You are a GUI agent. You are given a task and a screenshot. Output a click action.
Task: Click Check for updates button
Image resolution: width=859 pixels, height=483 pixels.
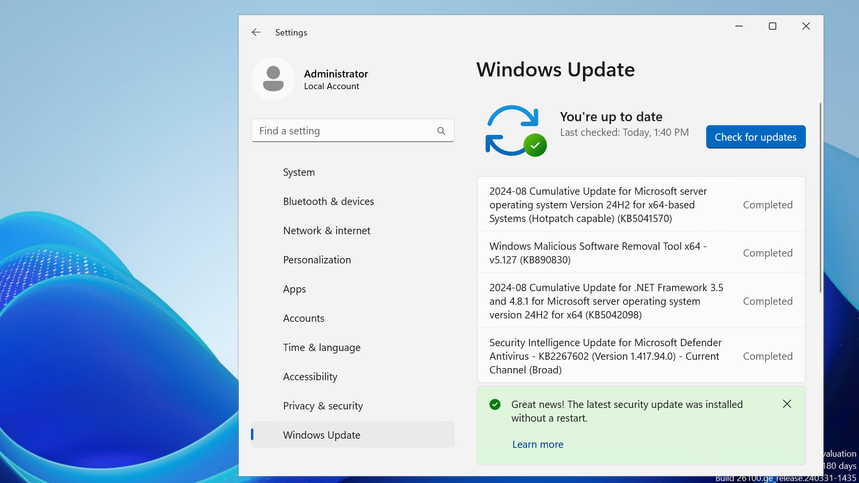(755, 137)
